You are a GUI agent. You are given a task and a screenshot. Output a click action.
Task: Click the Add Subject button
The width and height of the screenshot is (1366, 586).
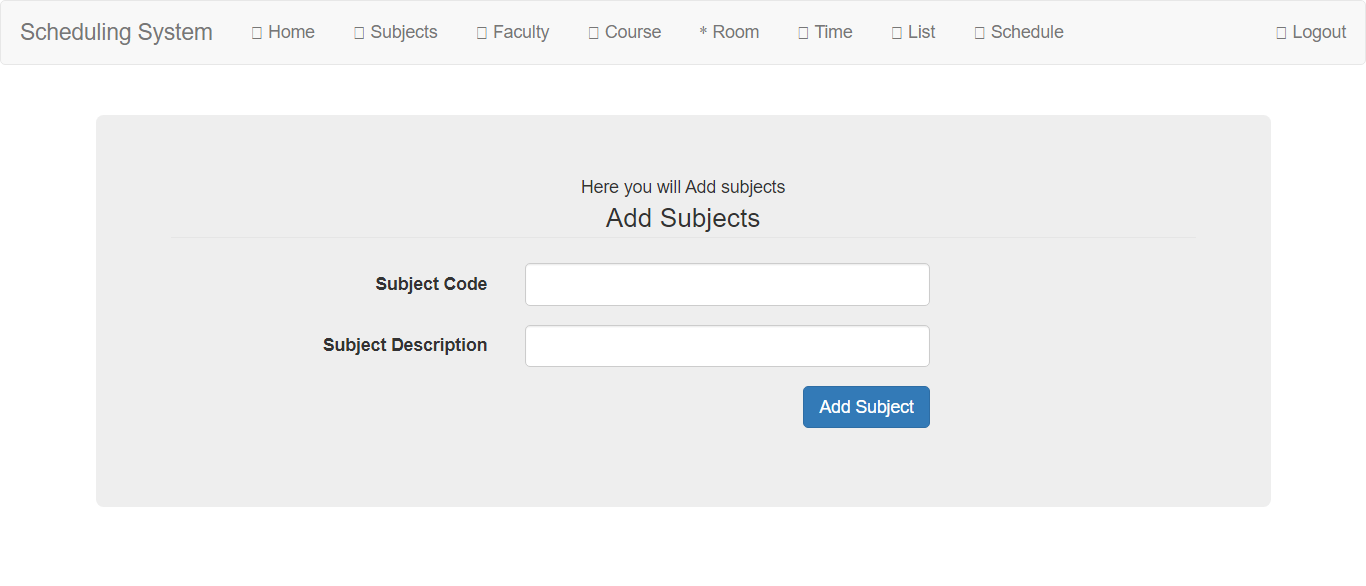coord(866,407)
